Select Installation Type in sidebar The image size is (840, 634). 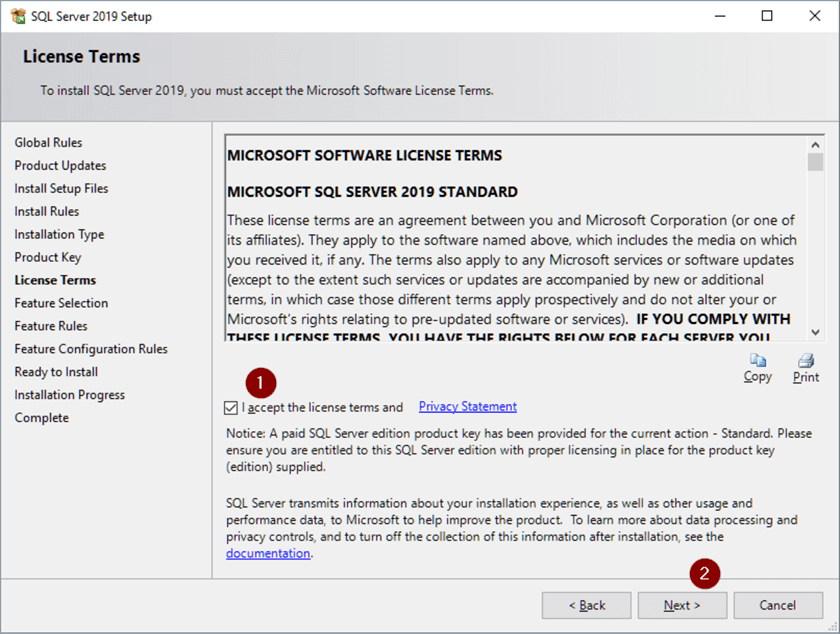point(59,235)
